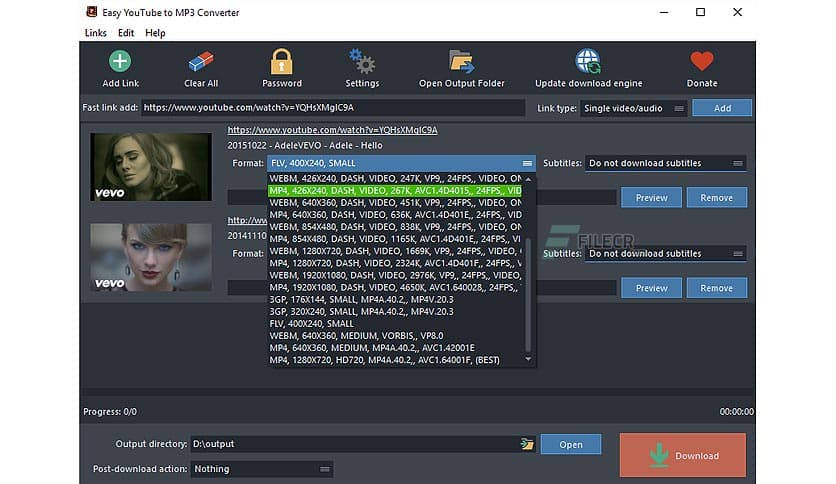Click the second vevo thumbnail

[x=151, y=257]
